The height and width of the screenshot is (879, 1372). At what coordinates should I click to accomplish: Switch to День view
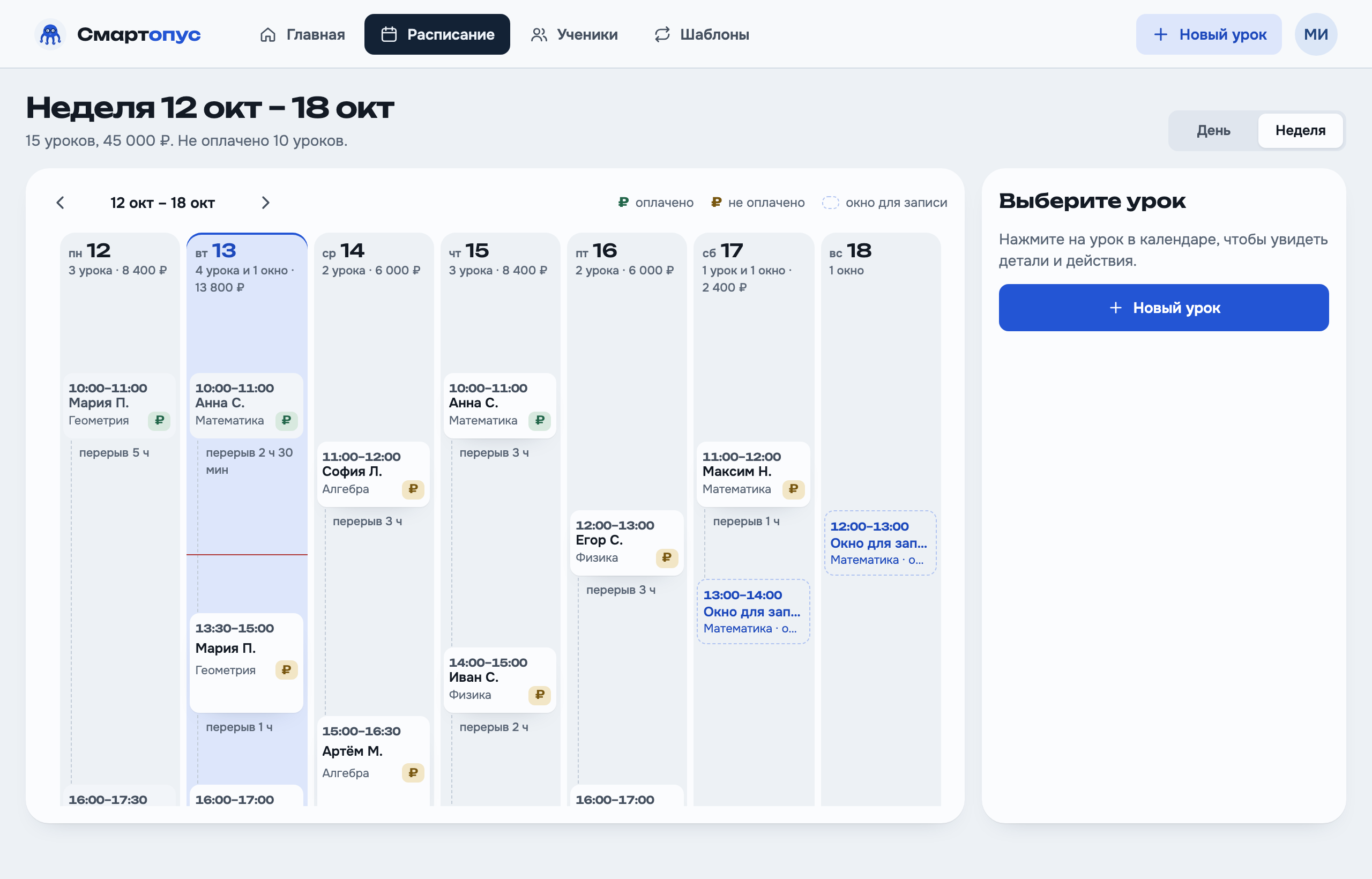1213,130
